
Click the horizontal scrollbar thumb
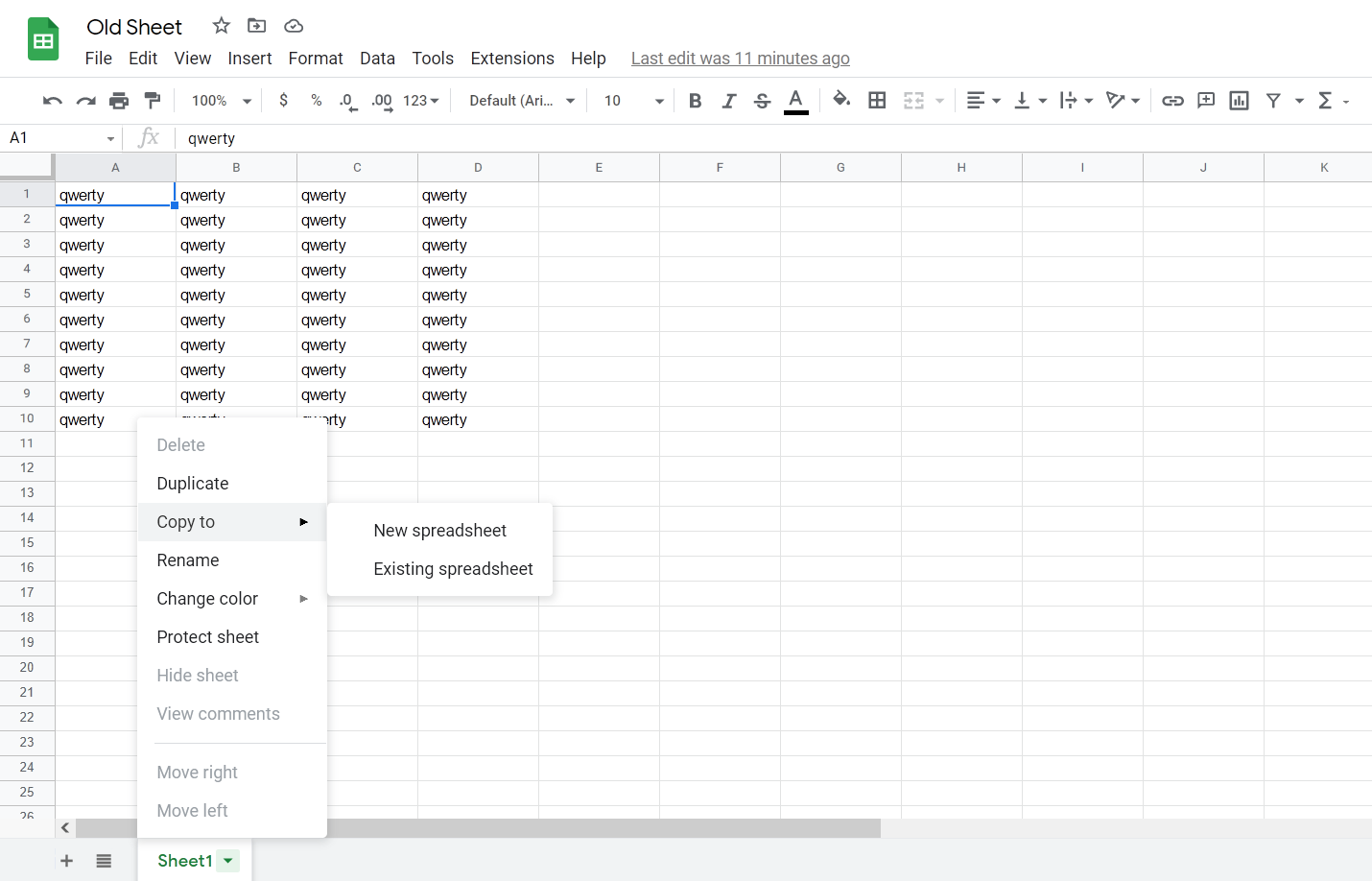click(x=478, y=828)
